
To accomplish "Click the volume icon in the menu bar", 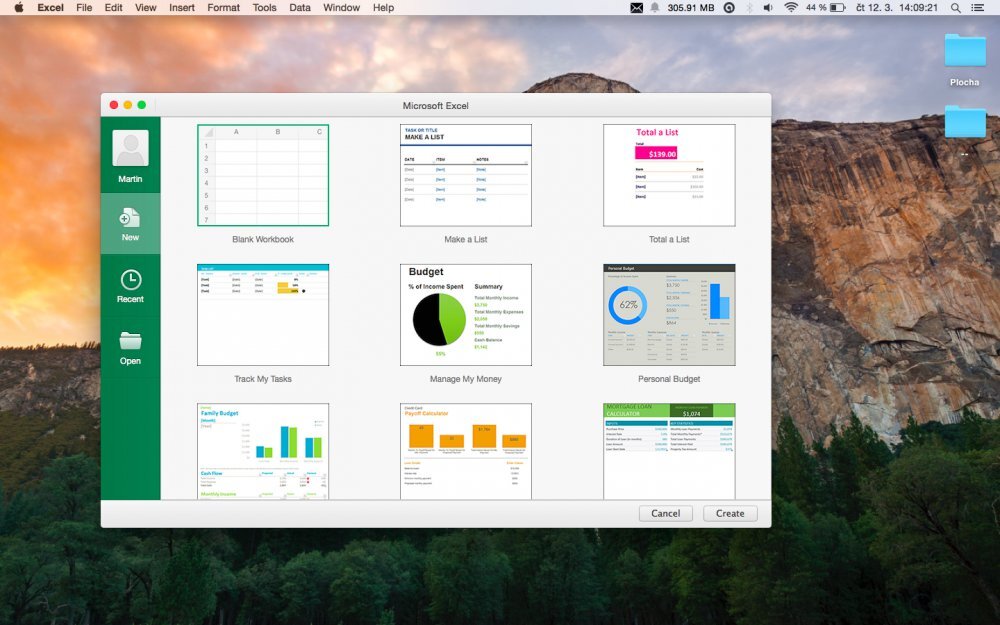I will [768, 7].
